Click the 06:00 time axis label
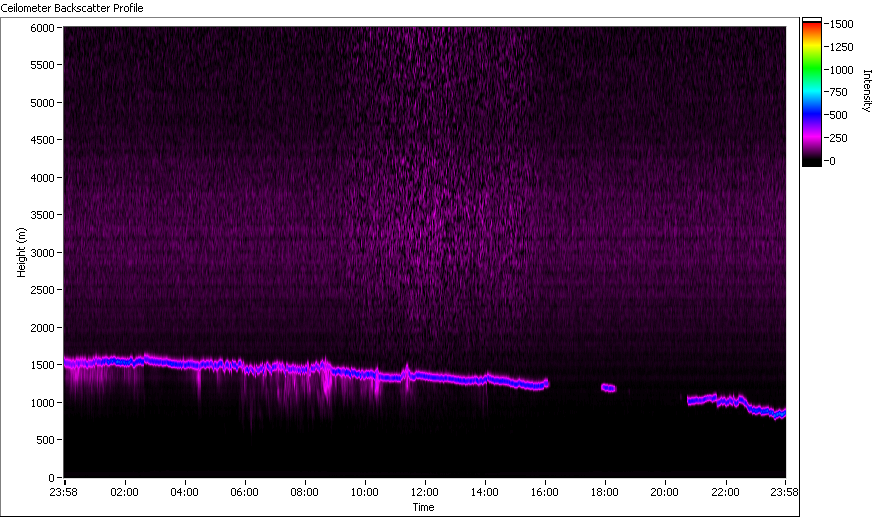 [244, 492]
